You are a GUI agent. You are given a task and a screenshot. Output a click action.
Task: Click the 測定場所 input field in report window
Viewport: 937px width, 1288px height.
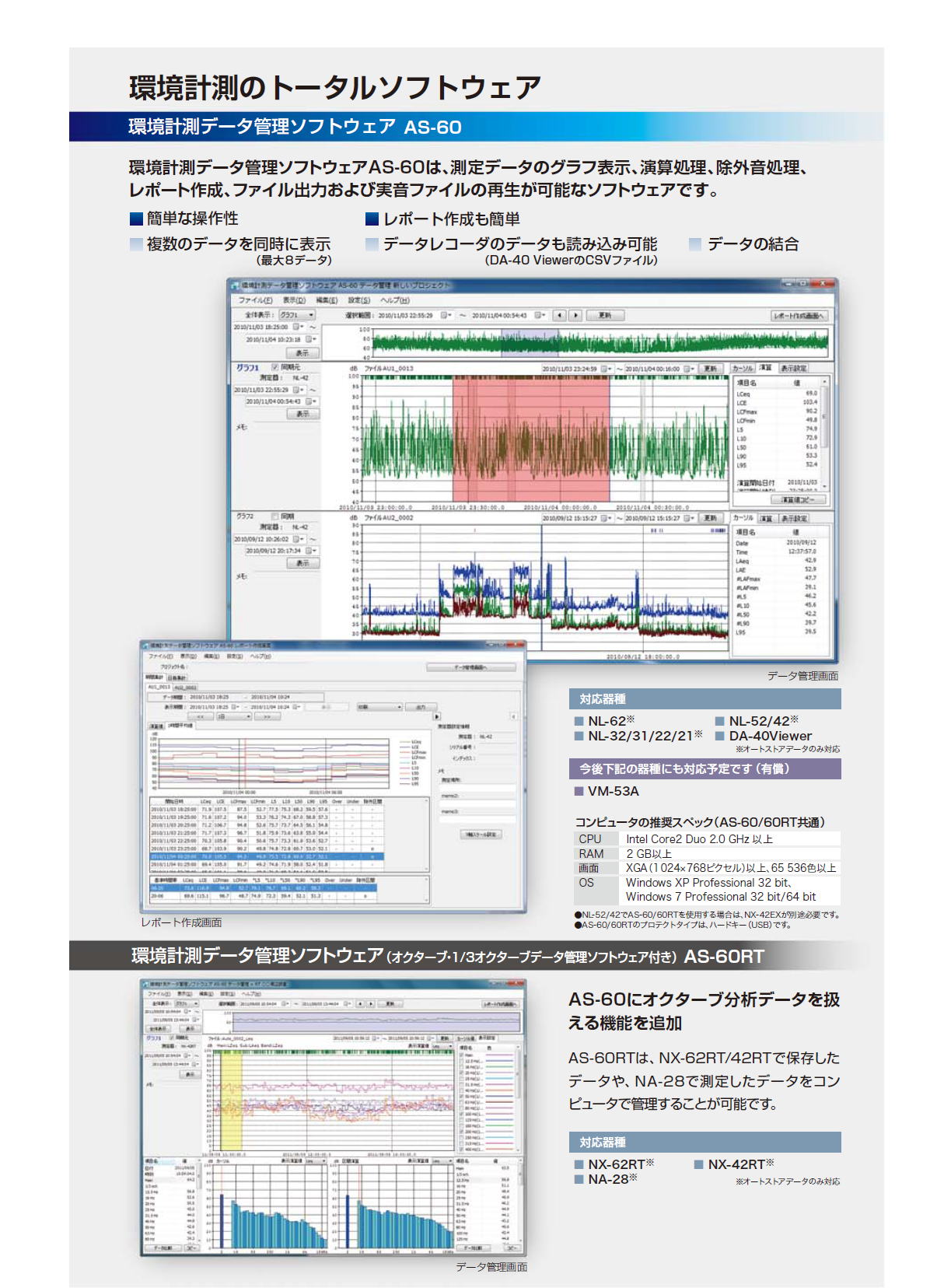(477, 787)
